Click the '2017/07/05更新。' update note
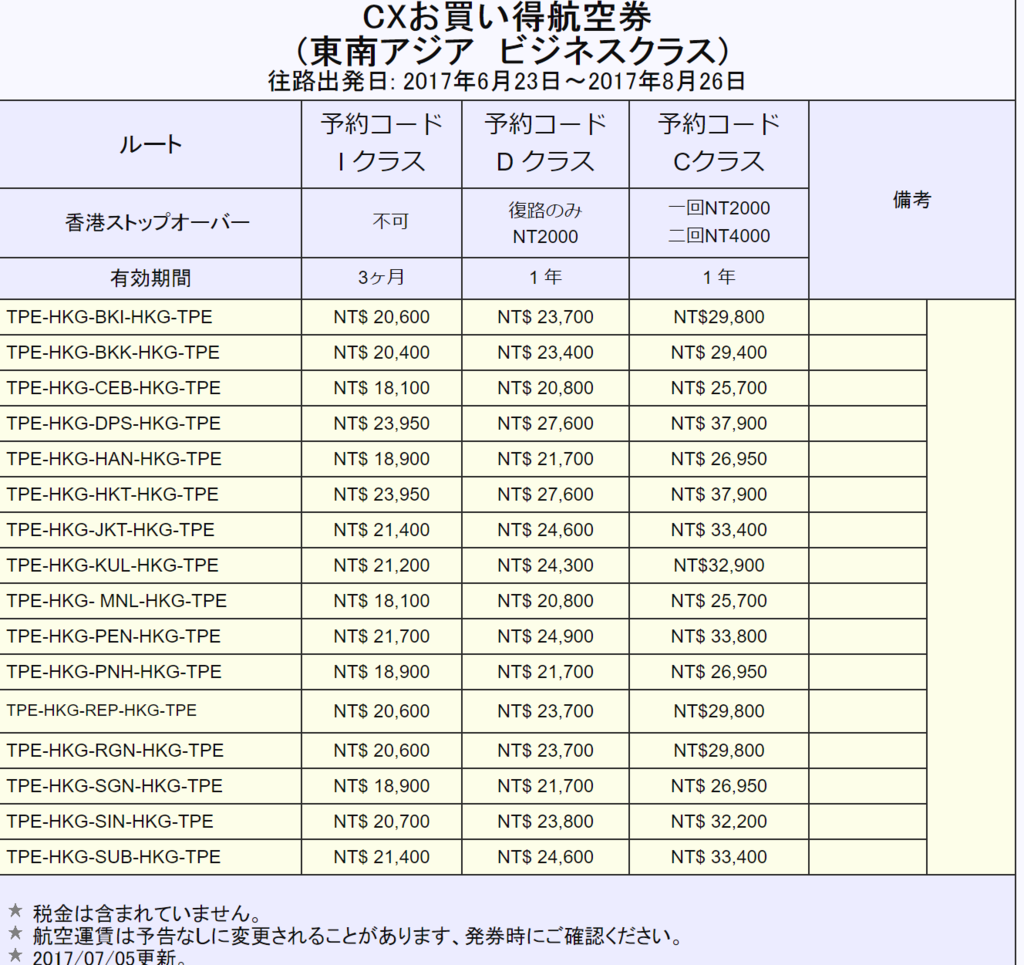The image size is (1024, 965). point(111,957)
